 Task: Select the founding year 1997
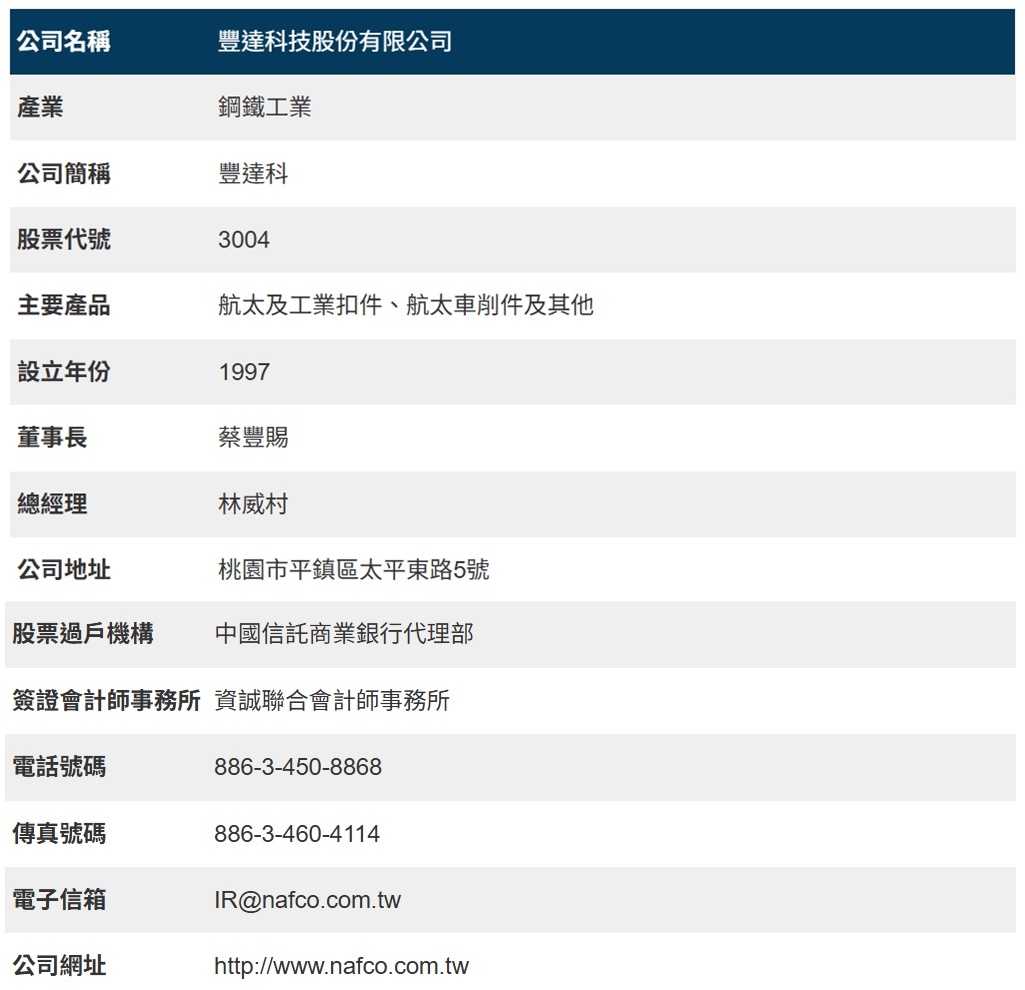pyautogui.click(x=244, y=372)
